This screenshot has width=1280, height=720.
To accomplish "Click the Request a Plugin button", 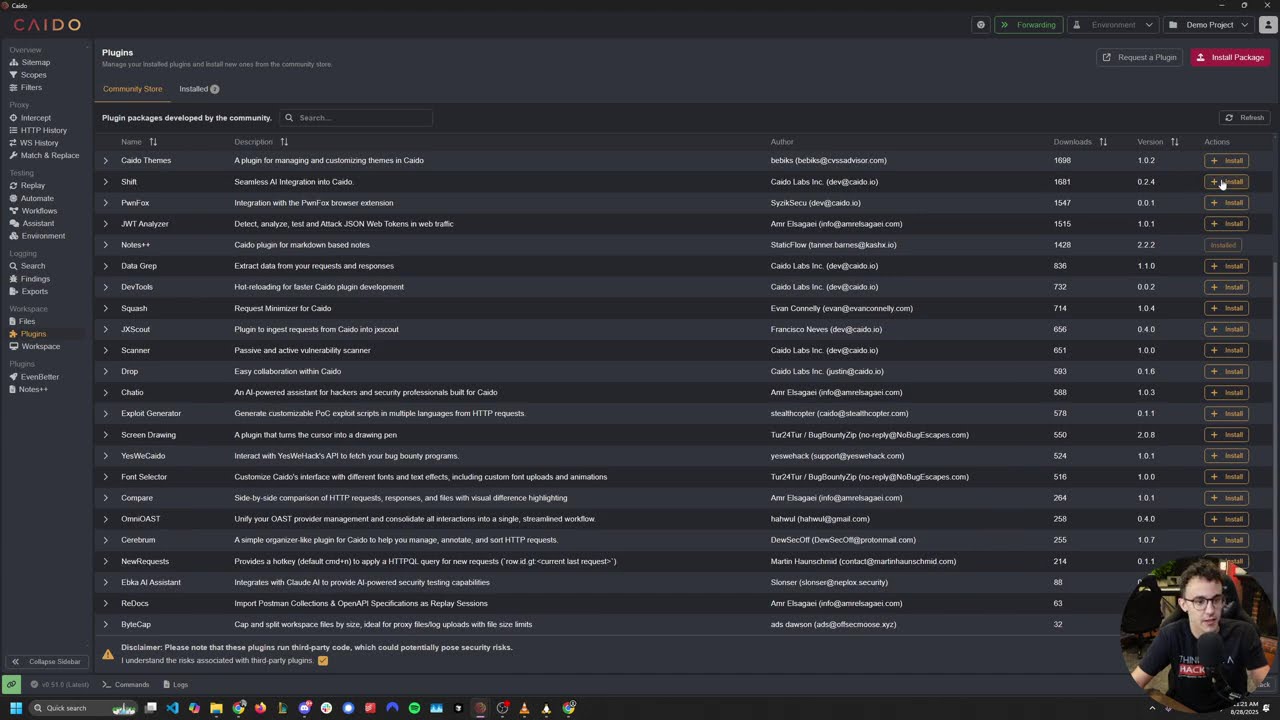I will 1139,58.
